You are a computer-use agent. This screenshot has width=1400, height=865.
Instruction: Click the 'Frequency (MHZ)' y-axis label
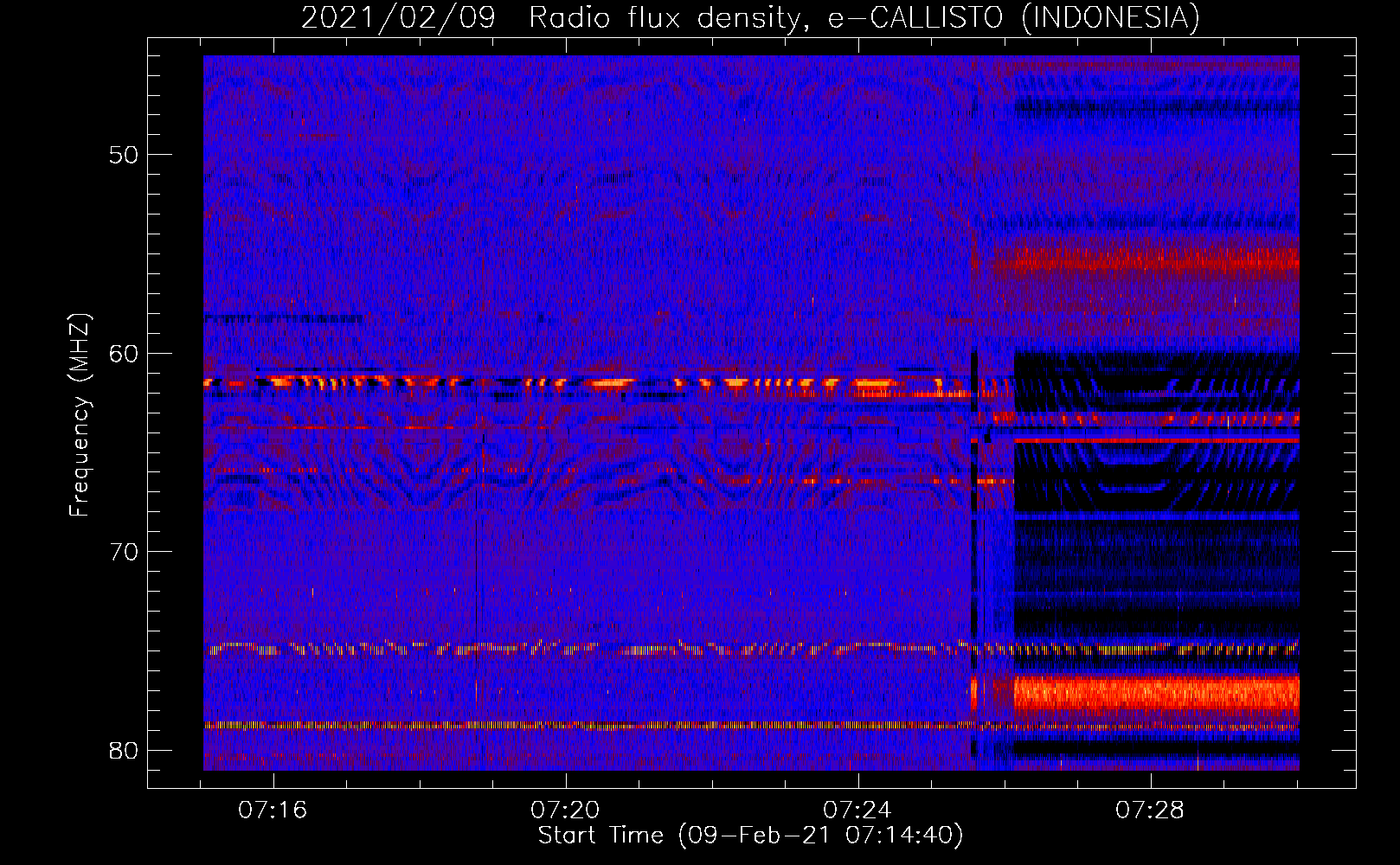coord(80,415)
